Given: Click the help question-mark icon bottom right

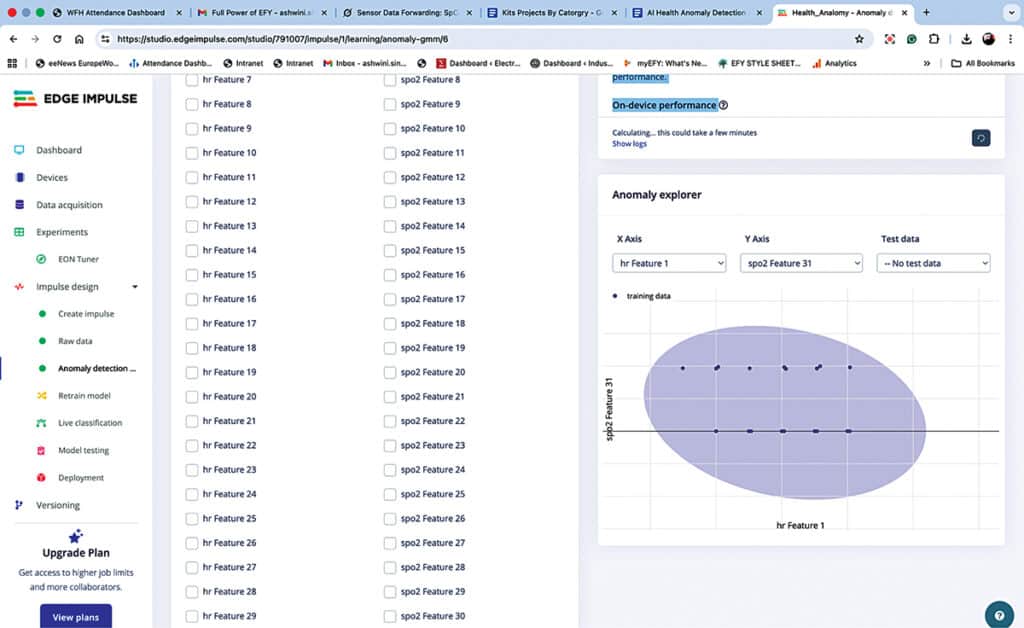Looking at the screenshot, I should coord(998,614).
